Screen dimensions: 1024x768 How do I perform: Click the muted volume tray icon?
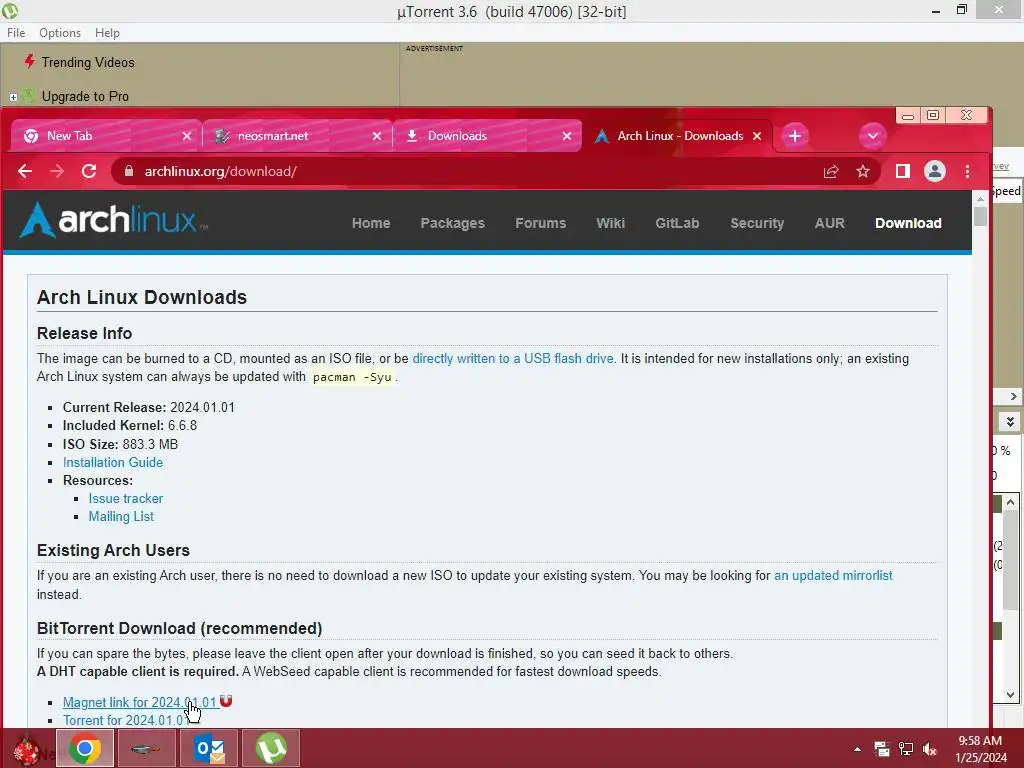(x=929, y=749)
